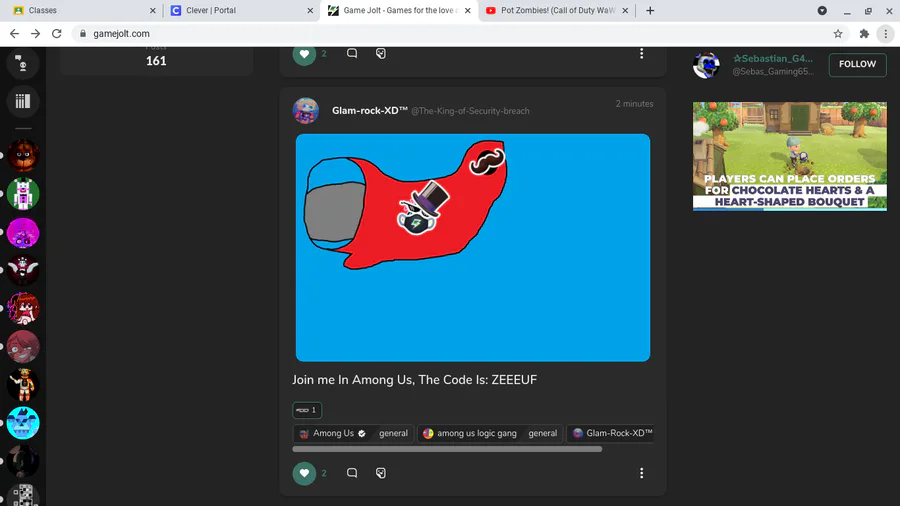
Task: Open the Glam-Rock-XD™ community tag
Action: (x=613, y=433)
